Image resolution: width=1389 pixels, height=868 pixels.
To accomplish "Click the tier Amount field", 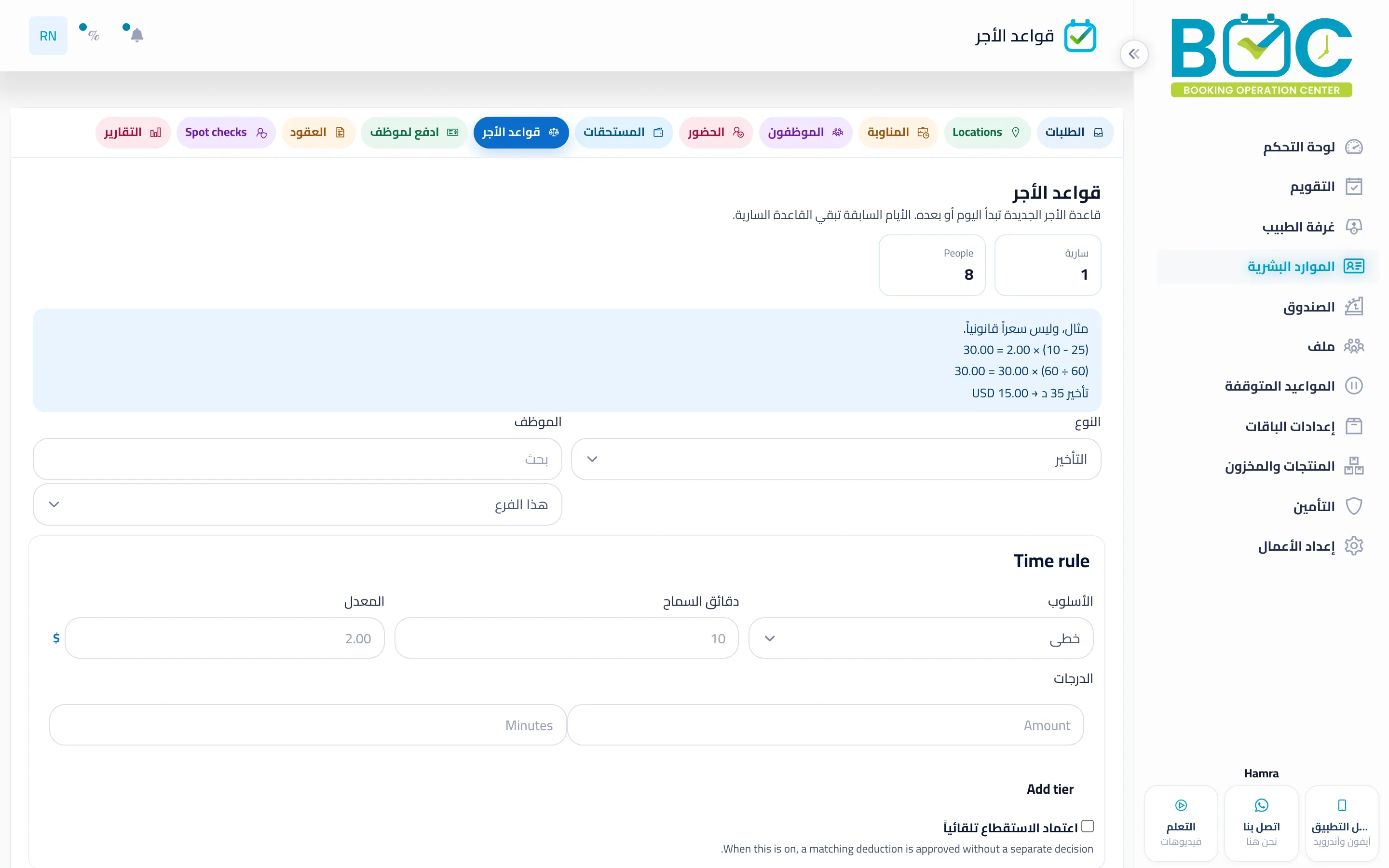I will tap(825, 725).
